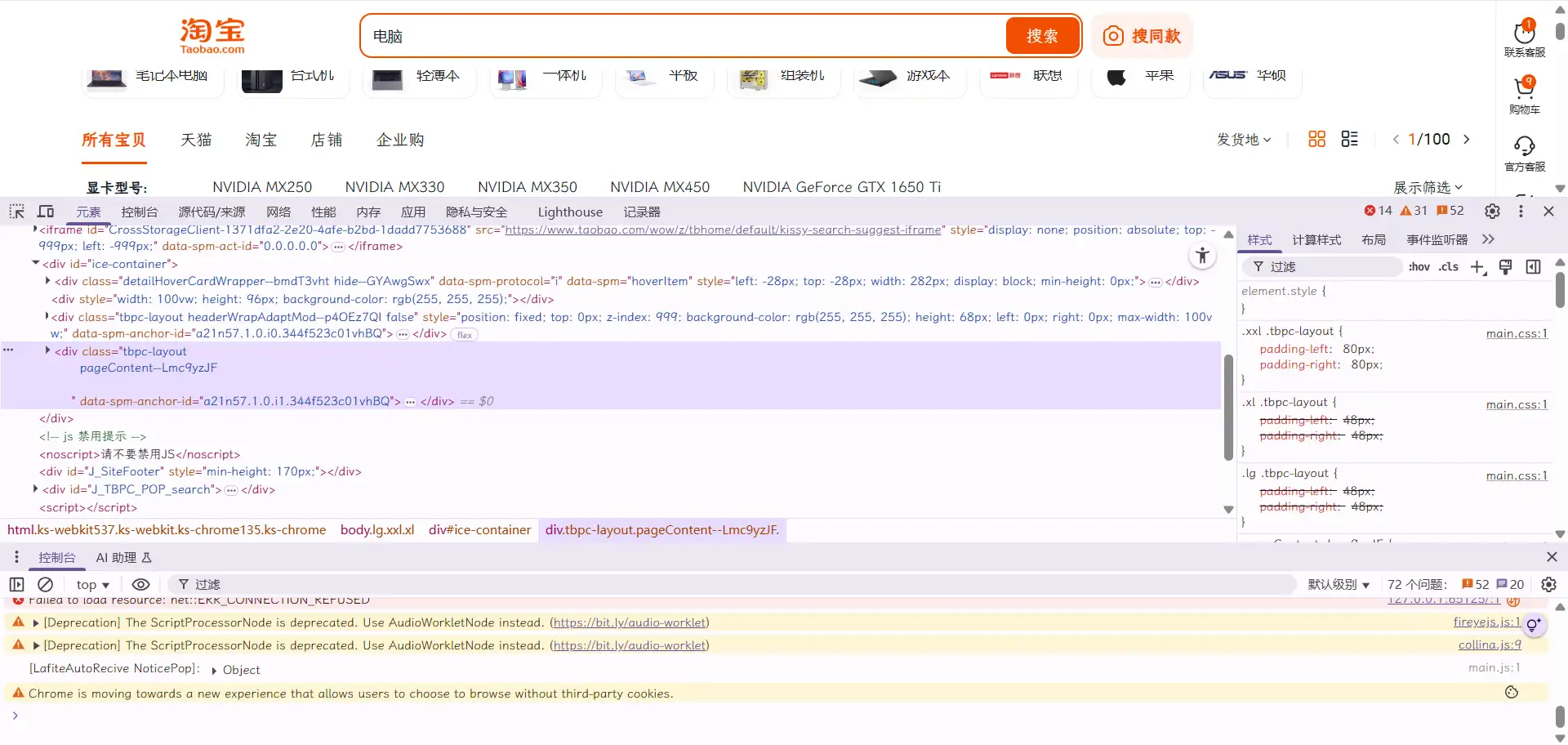
Task: Close the console drawer
Action: pos(1552,557)
